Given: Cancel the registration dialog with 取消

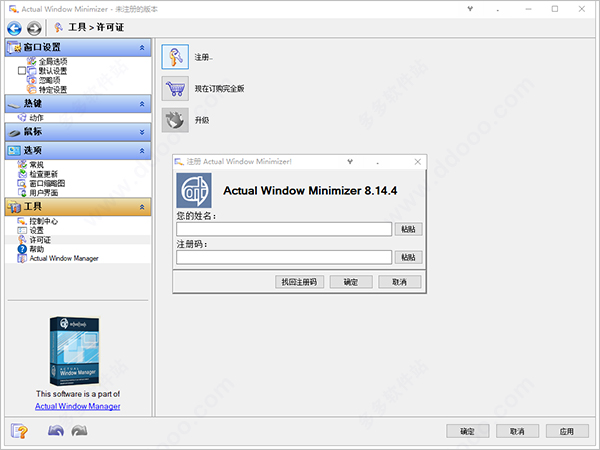Looking at the screenshot, I should pyautogui.click(x=399, y=282).
